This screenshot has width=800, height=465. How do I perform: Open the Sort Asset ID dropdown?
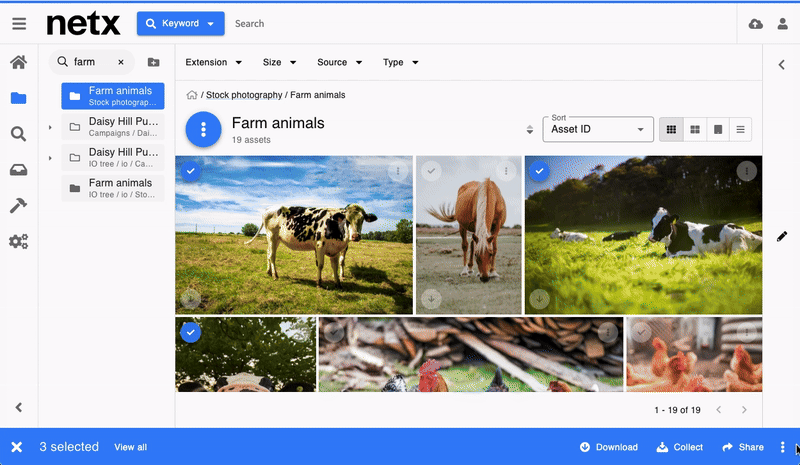pos(598,129)
